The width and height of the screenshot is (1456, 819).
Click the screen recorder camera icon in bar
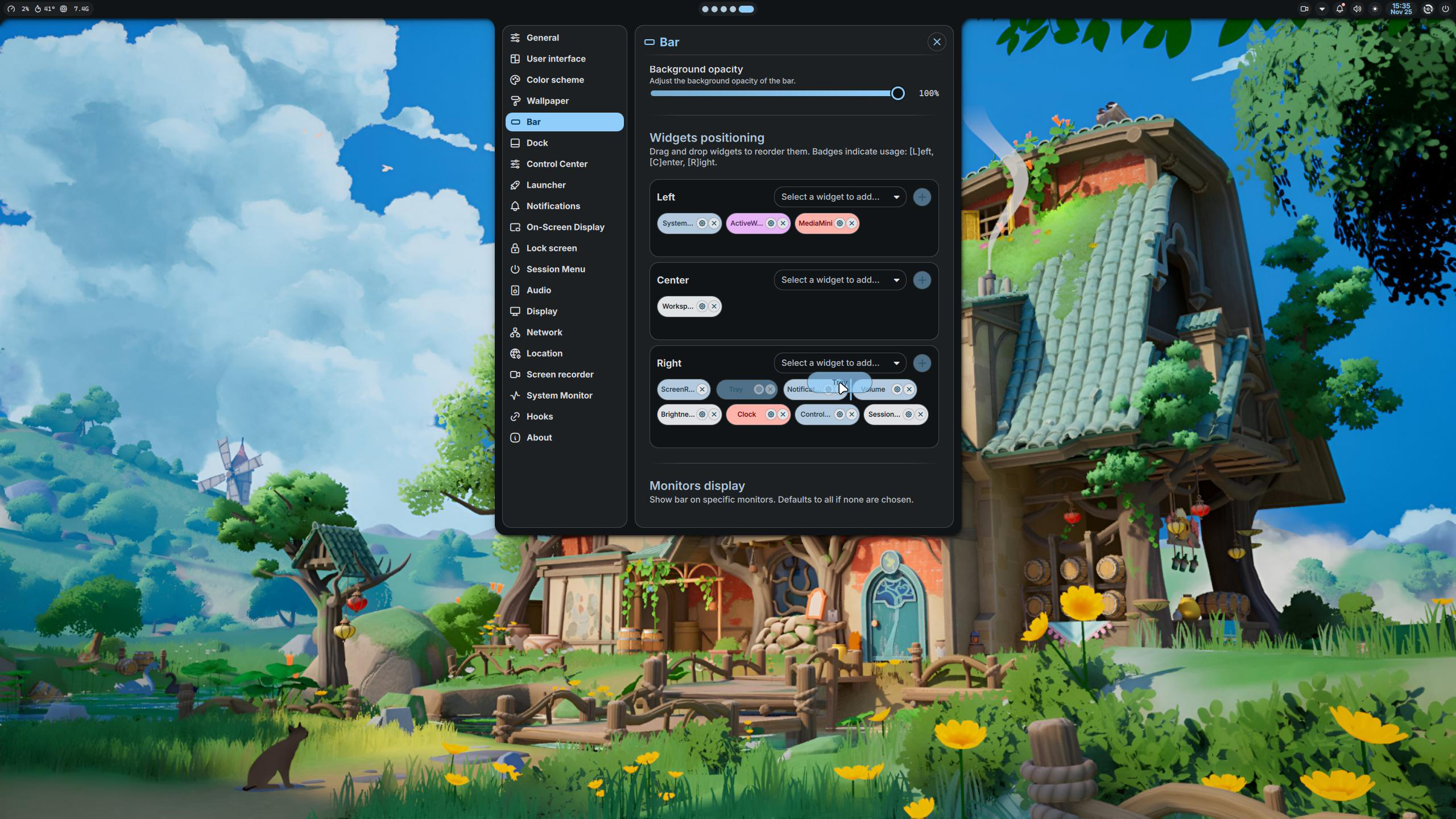point(1304,9)
